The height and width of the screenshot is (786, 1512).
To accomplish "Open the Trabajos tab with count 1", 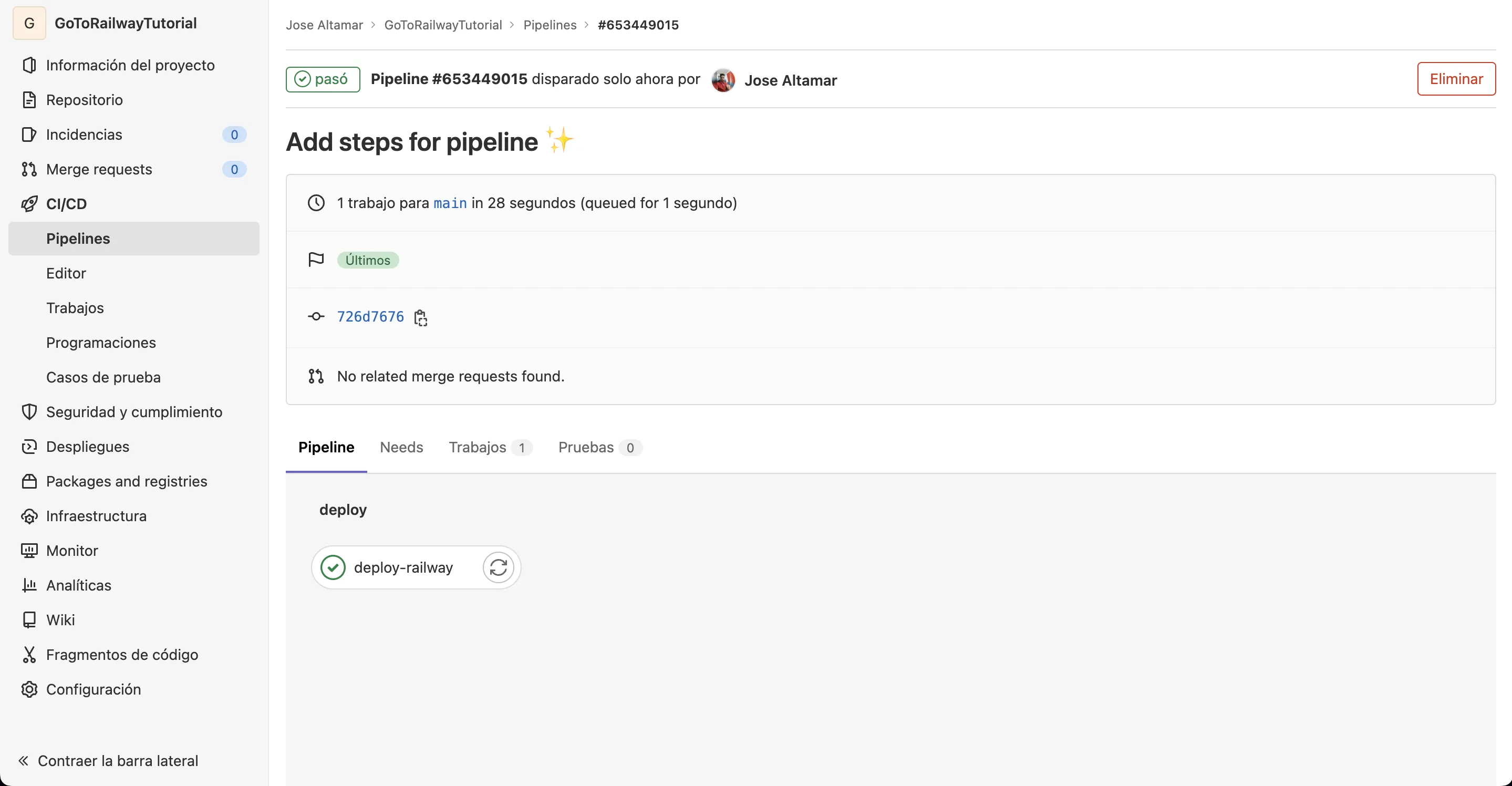I will [x=490, y=447].
